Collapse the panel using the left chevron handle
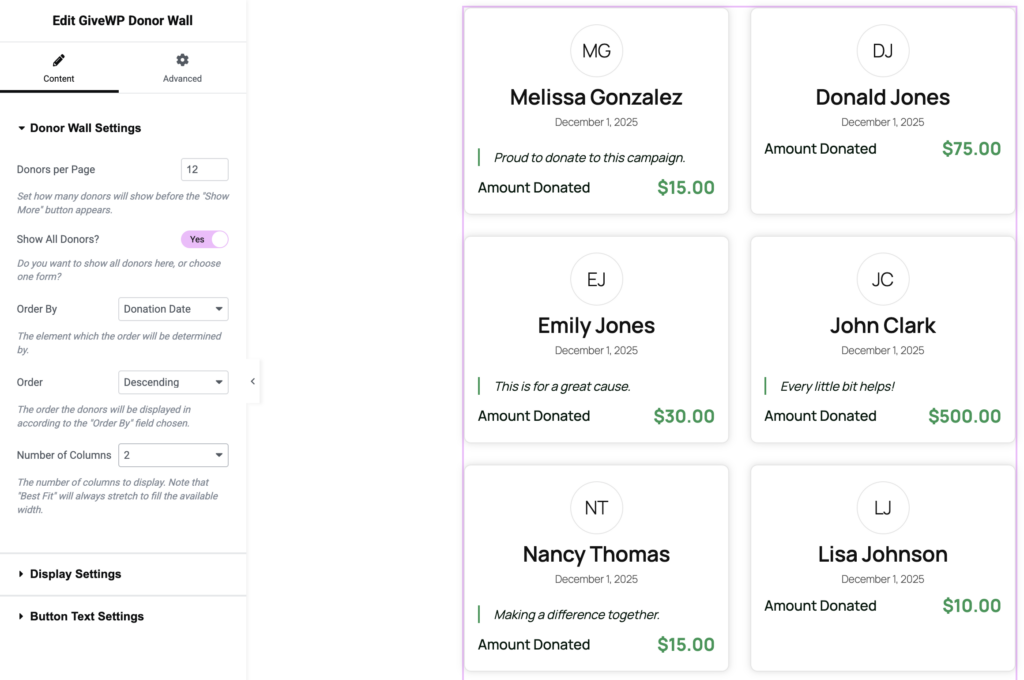The image size is (1024, 680). point(253,381)
